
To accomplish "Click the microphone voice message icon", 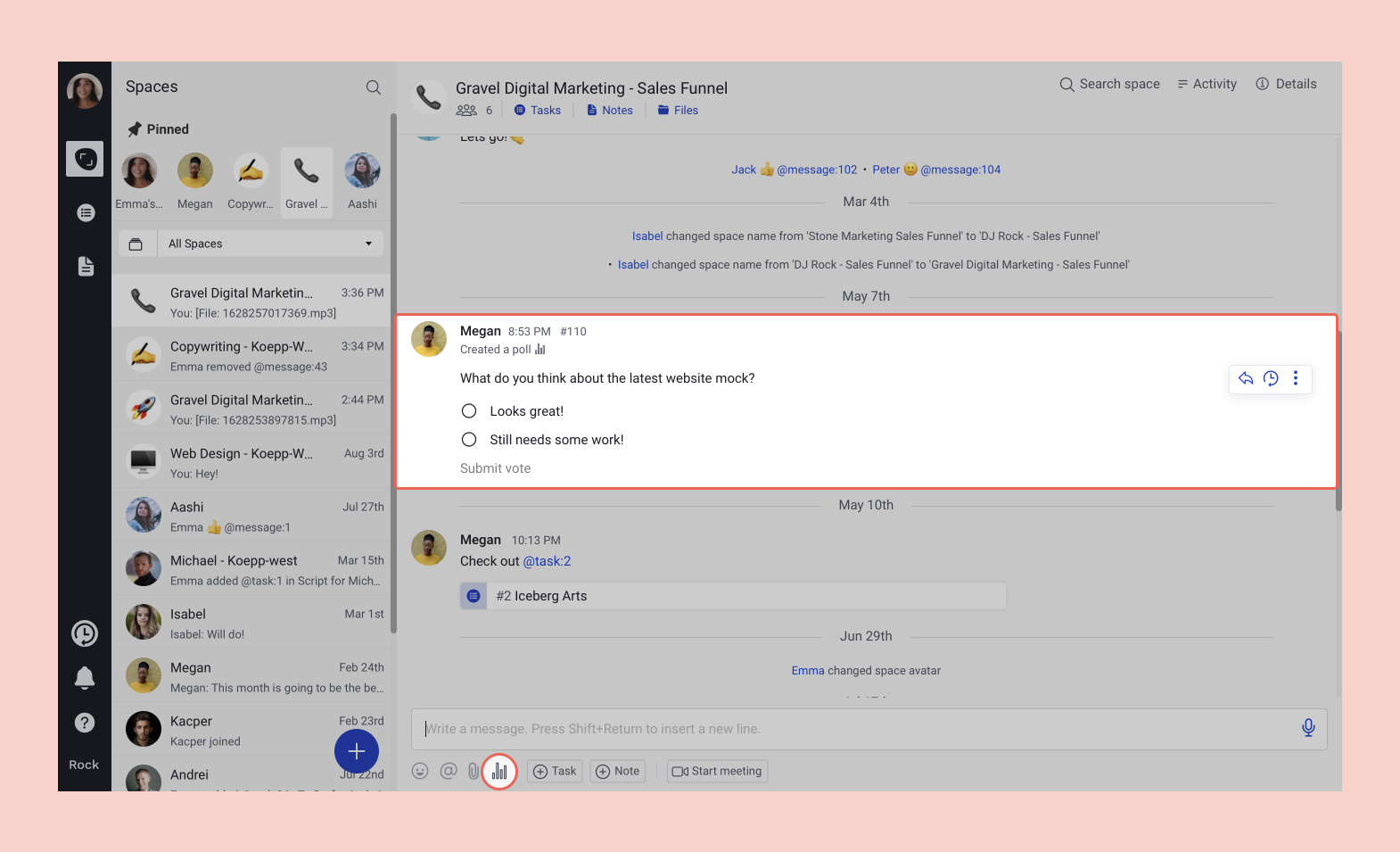I will point(1308,728).
